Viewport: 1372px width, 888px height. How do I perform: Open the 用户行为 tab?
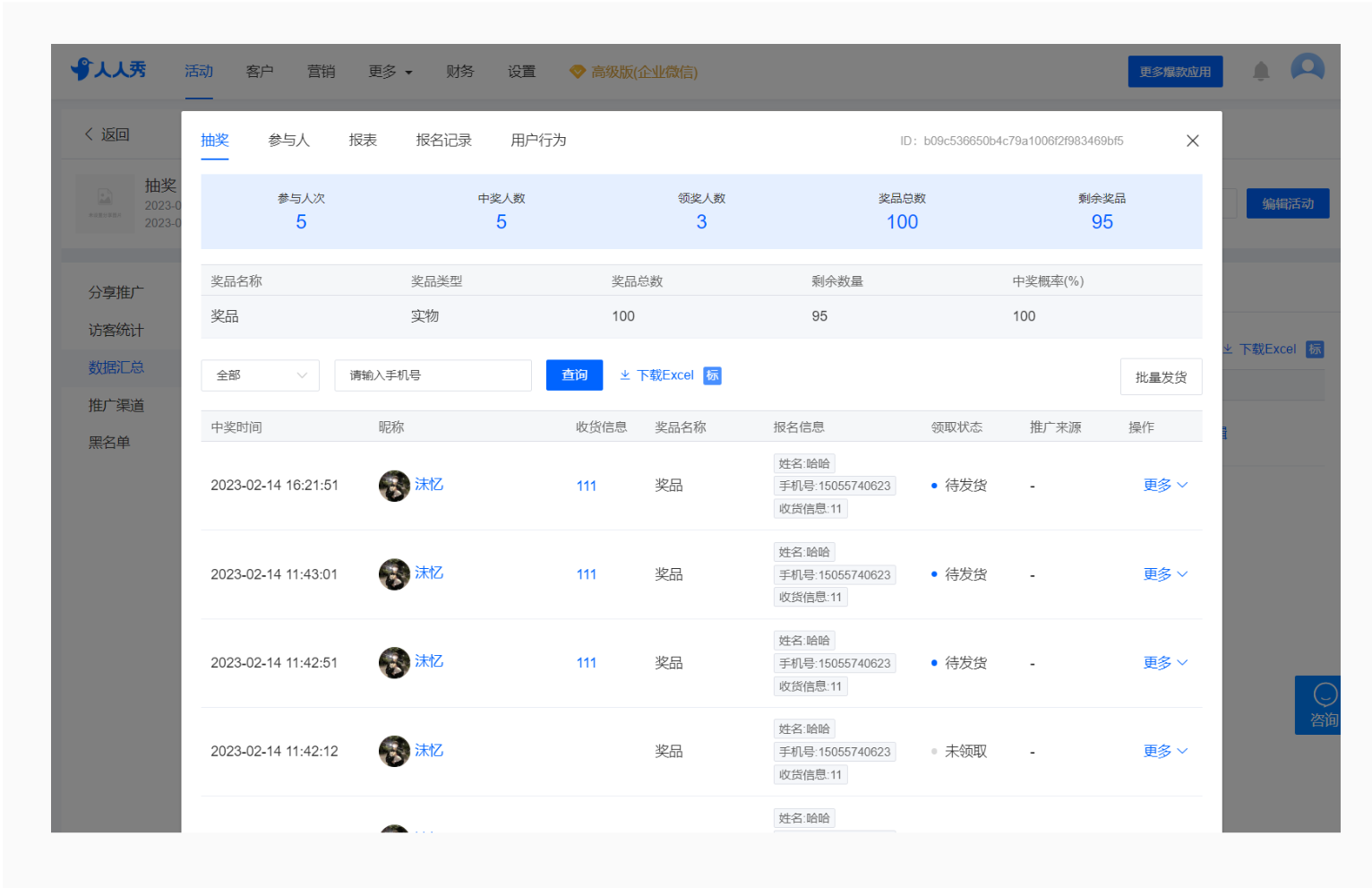538,141
